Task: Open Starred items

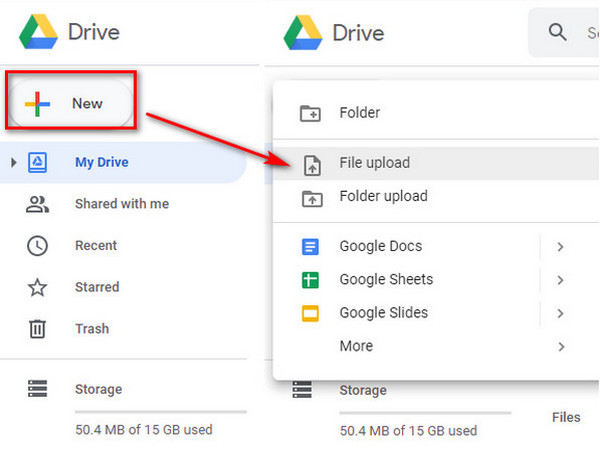Action: tap(97, 287)
